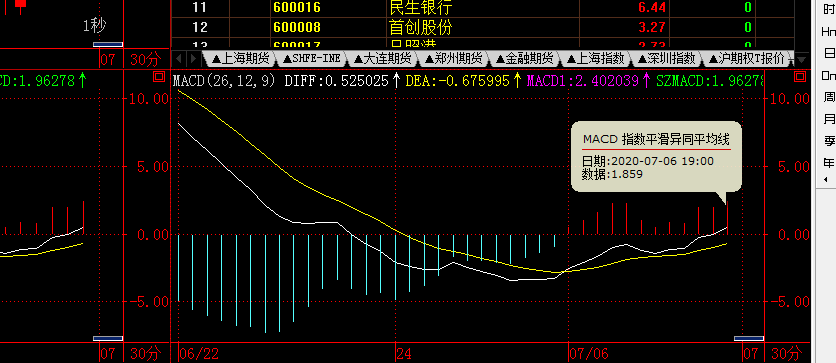This screenshot has width=836, height=363.
Task: Click the bottom left chart scroll handle
Action: click(108, 338)
